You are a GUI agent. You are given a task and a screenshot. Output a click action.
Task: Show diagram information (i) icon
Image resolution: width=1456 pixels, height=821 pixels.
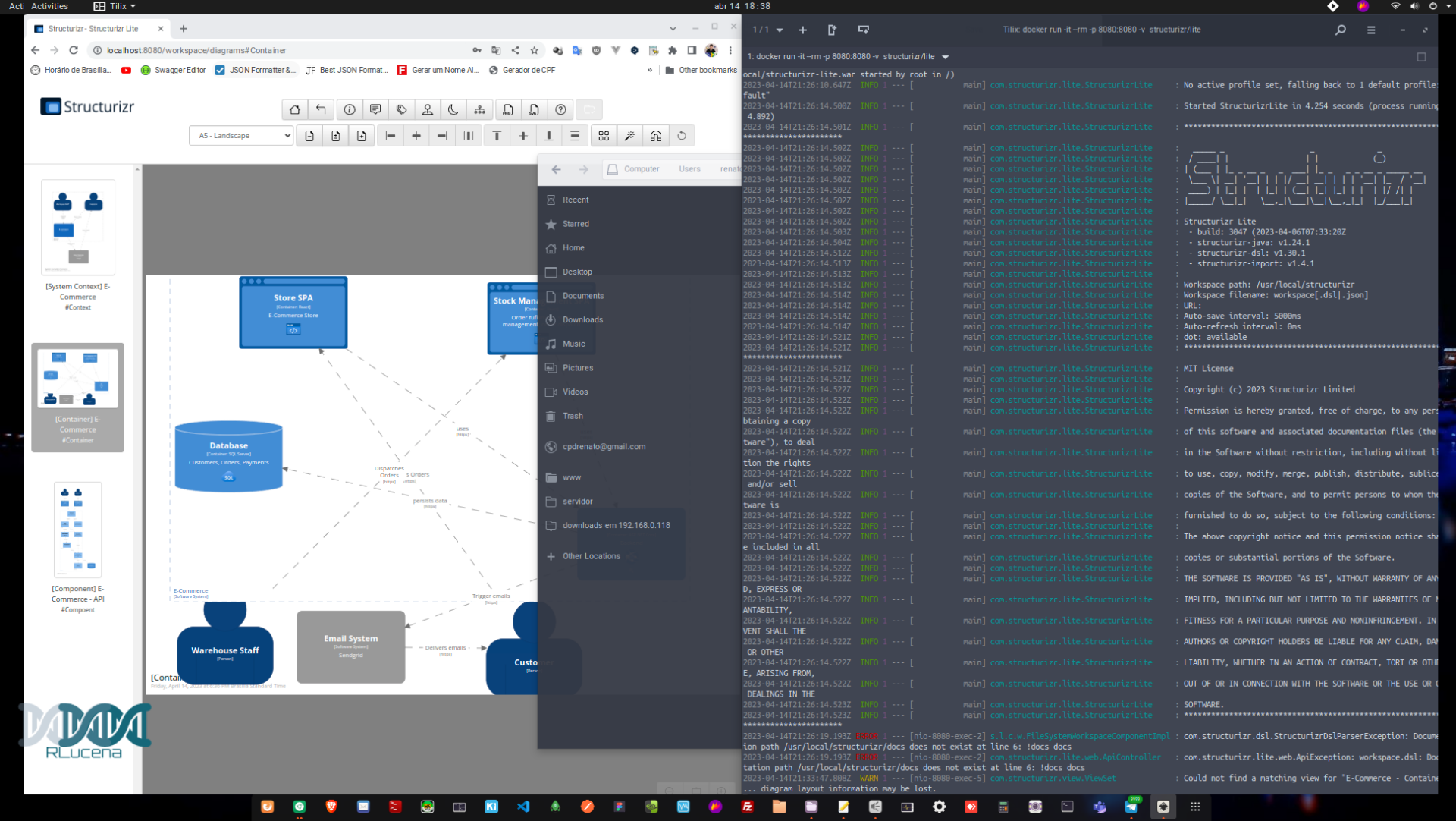coord(350,109)
